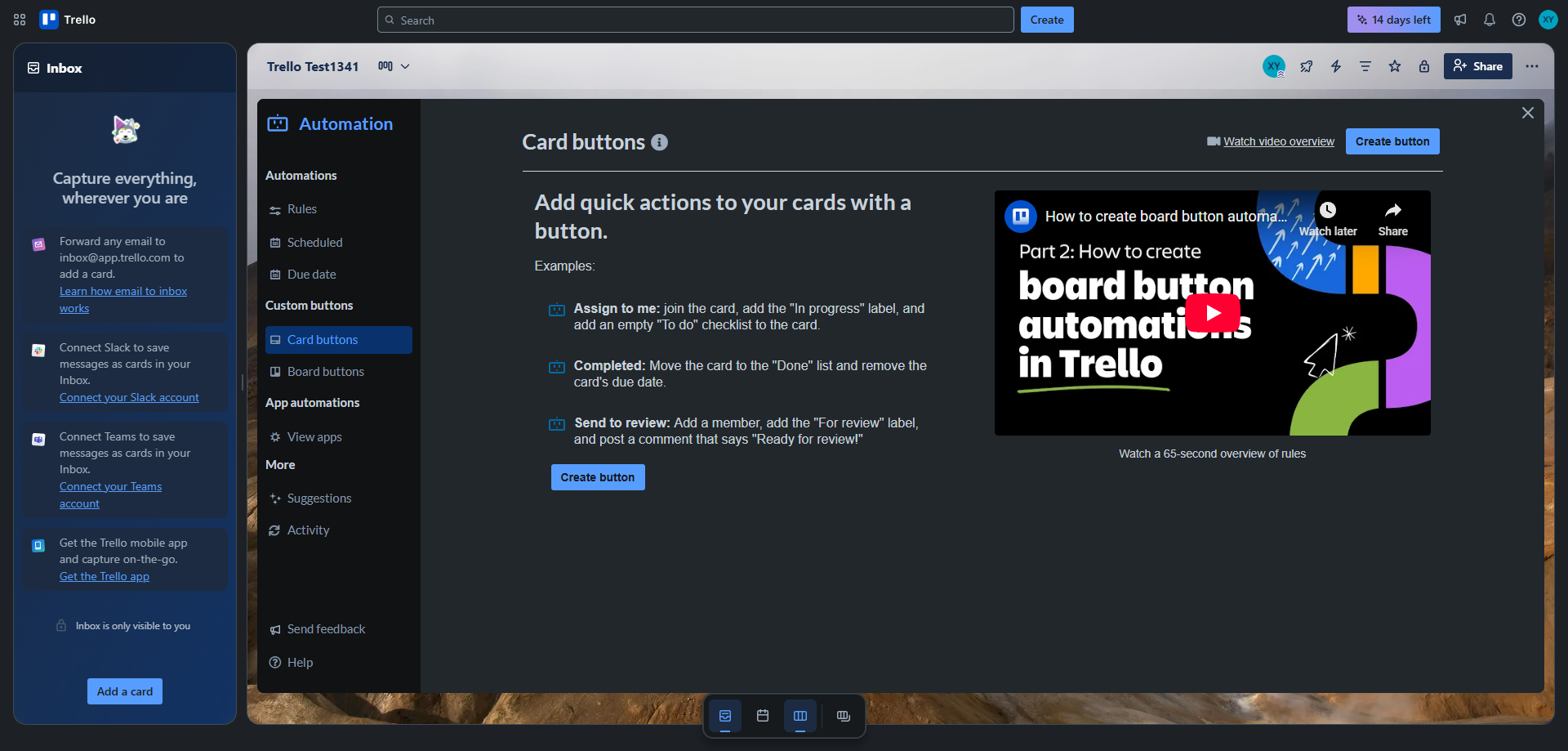Toggle the Inbox view in bottom bar
The width and height of the screenshot is (1568, 751).
tap(725, 716)
